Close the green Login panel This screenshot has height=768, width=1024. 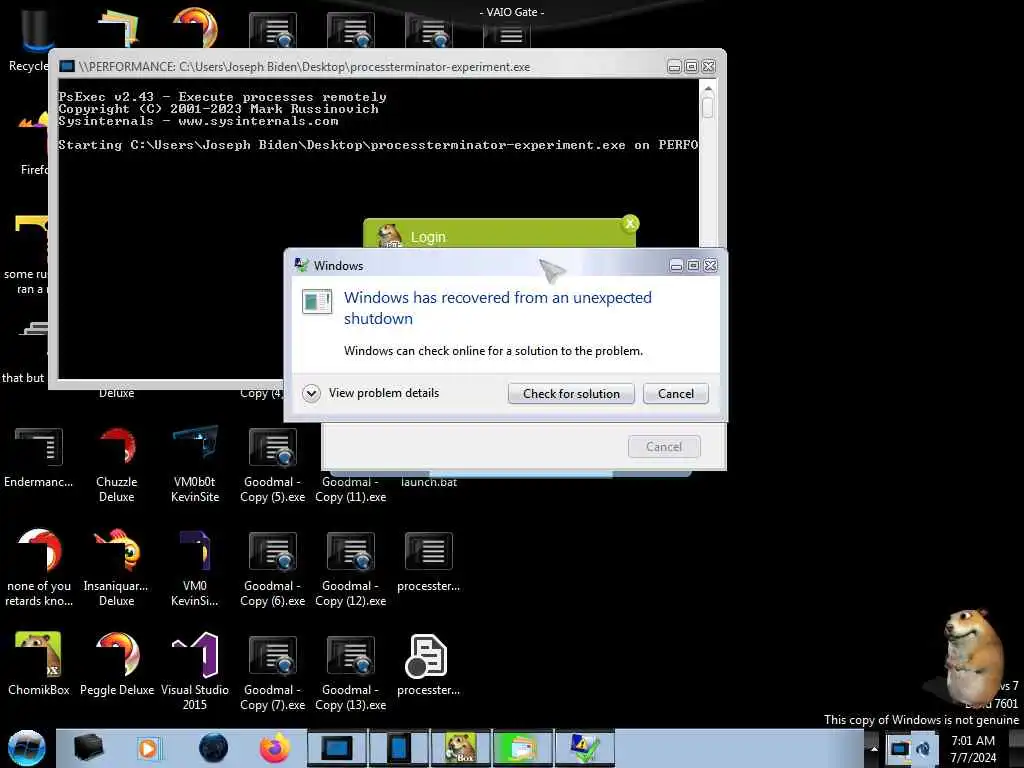coord(630,224)
